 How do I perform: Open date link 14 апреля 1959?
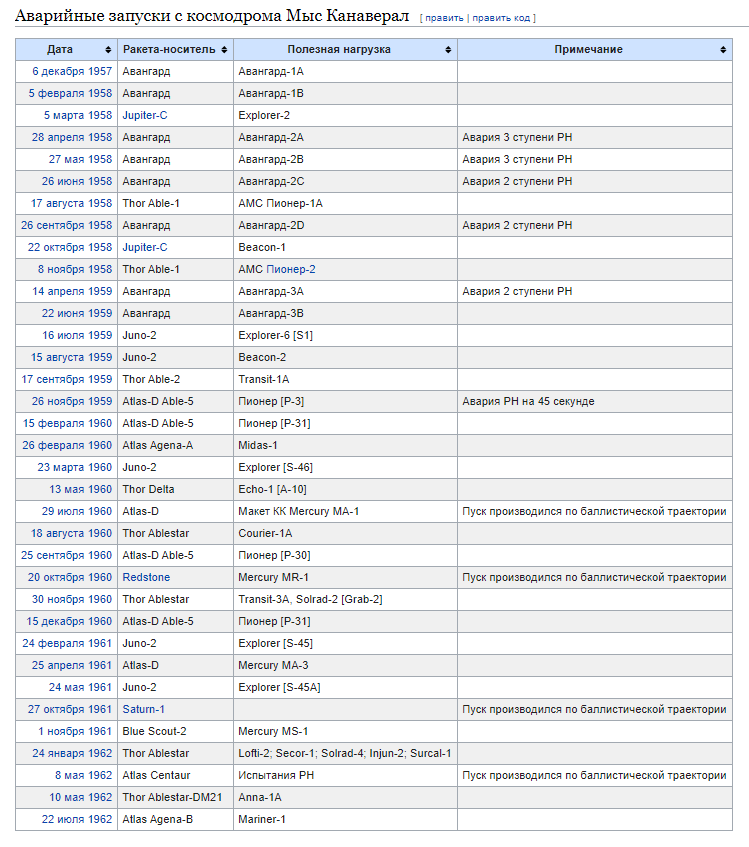pos(72,292)
